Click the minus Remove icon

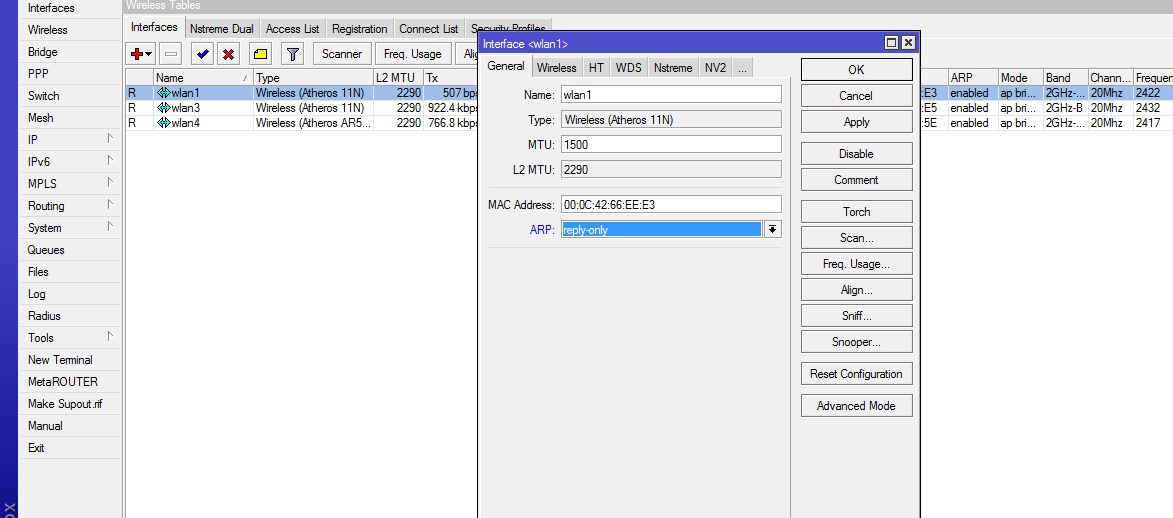[x=171, y=54]
